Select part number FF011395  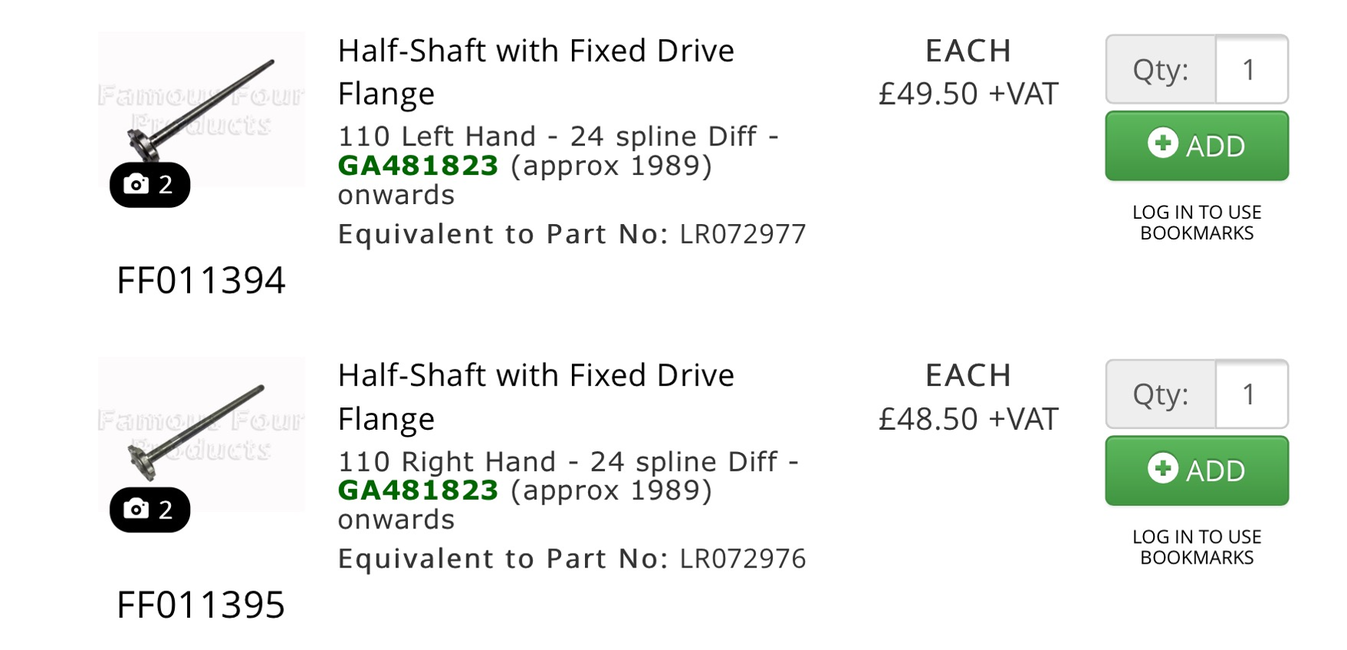[x=201, y=606]
